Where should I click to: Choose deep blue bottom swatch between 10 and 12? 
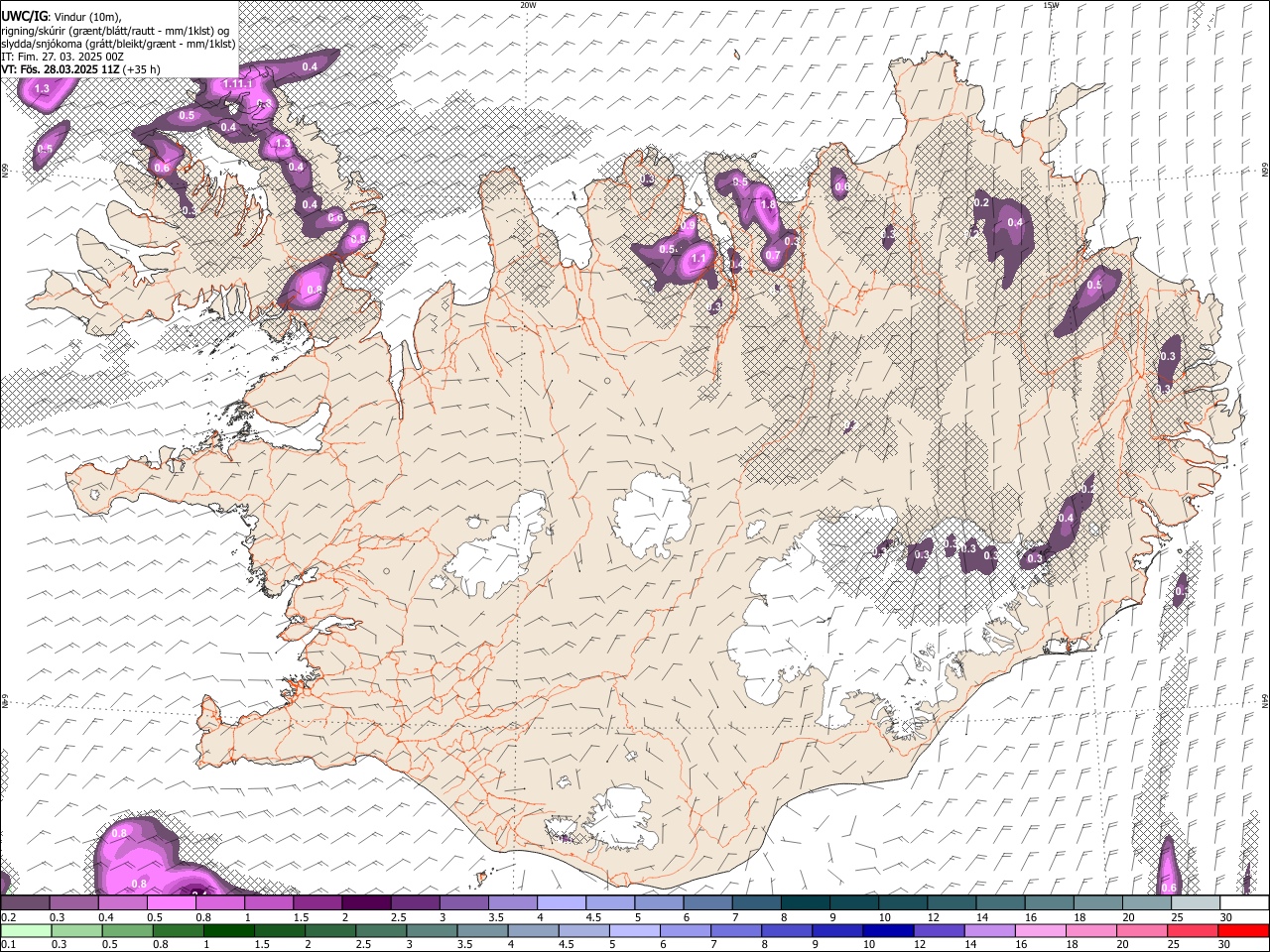click(x=888, y=930)
